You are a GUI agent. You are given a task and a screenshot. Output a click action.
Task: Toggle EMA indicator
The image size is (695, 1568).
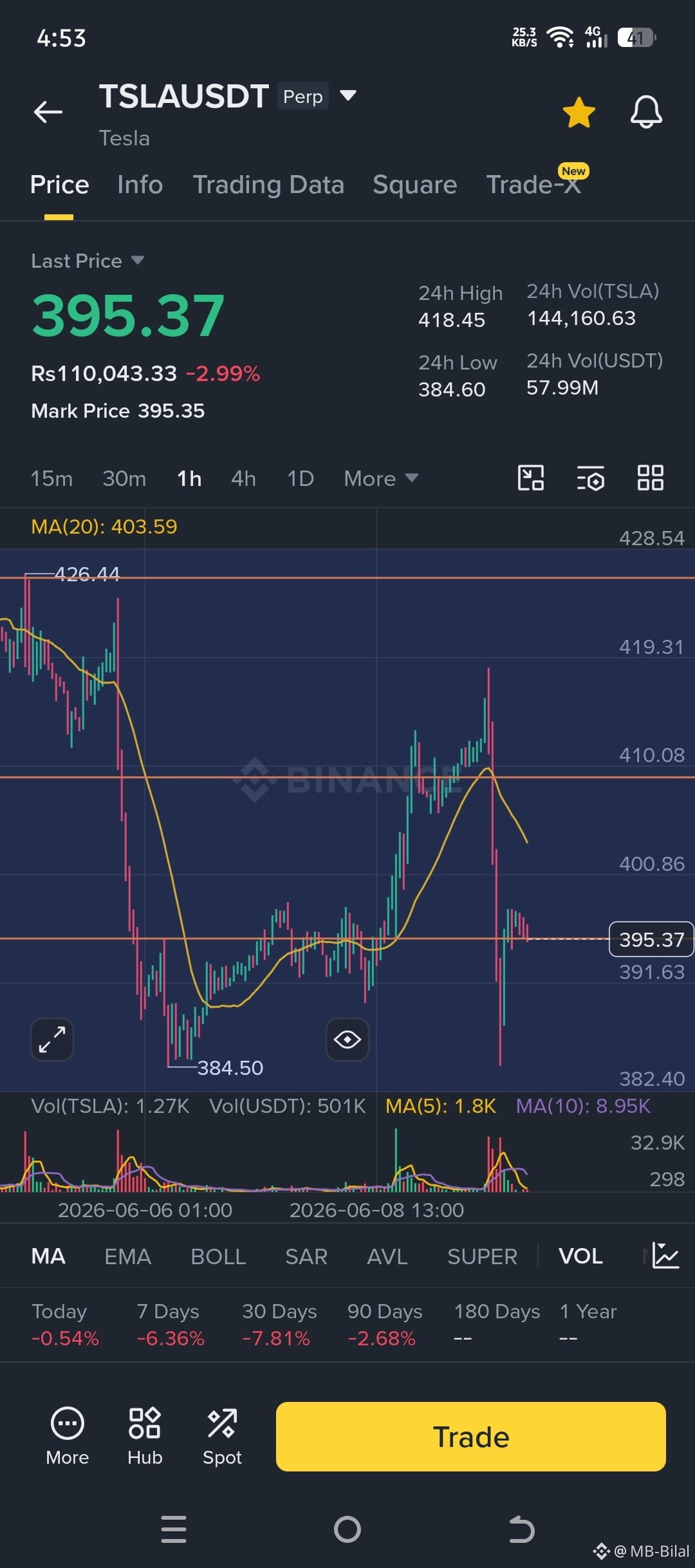pos(127,1256)
